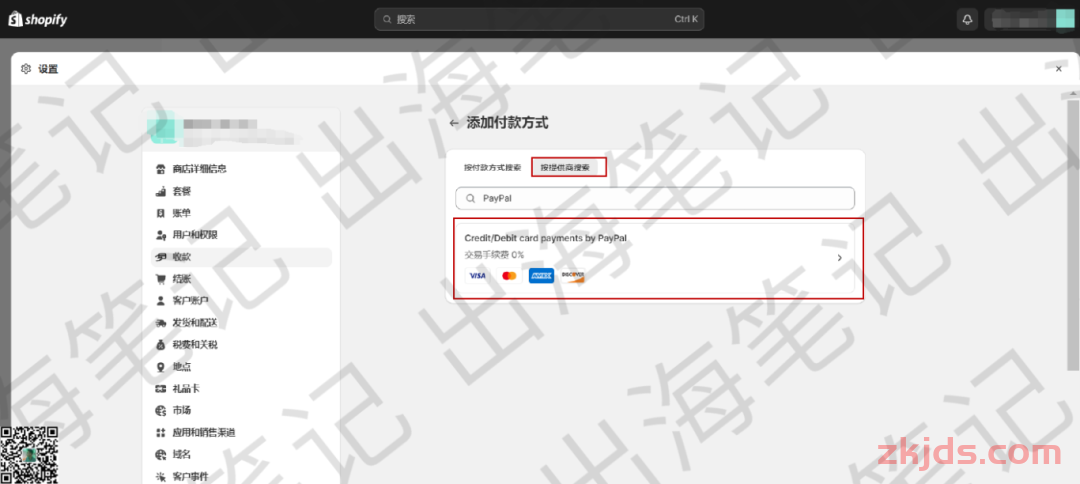Image resolution: width=1080 pixels, height=484 pixels.
Task: Click the 税费和关税 icon
Action: [x=161, y=345]
